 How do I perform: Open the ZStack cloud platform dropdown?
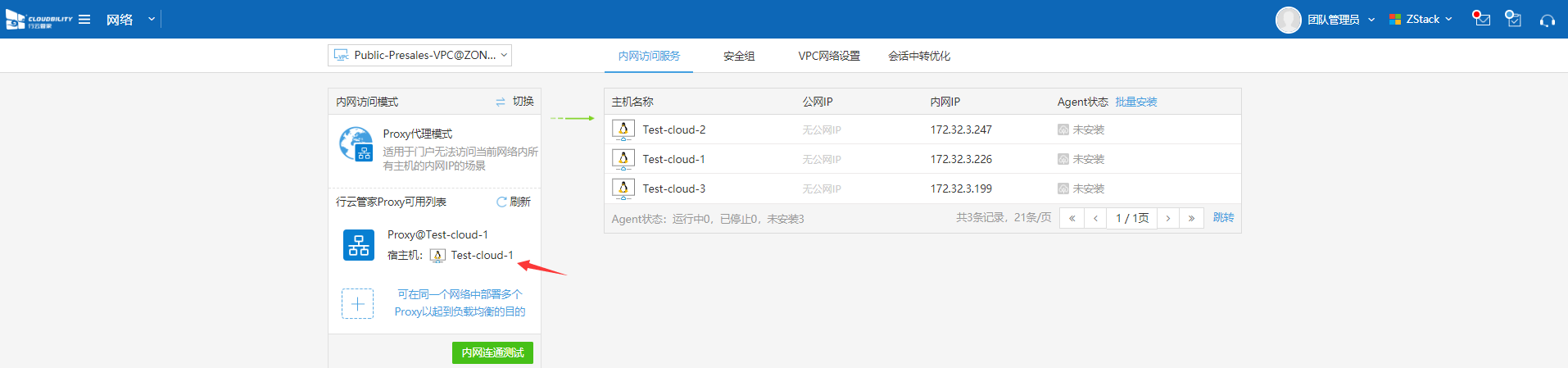[1421, 19]
